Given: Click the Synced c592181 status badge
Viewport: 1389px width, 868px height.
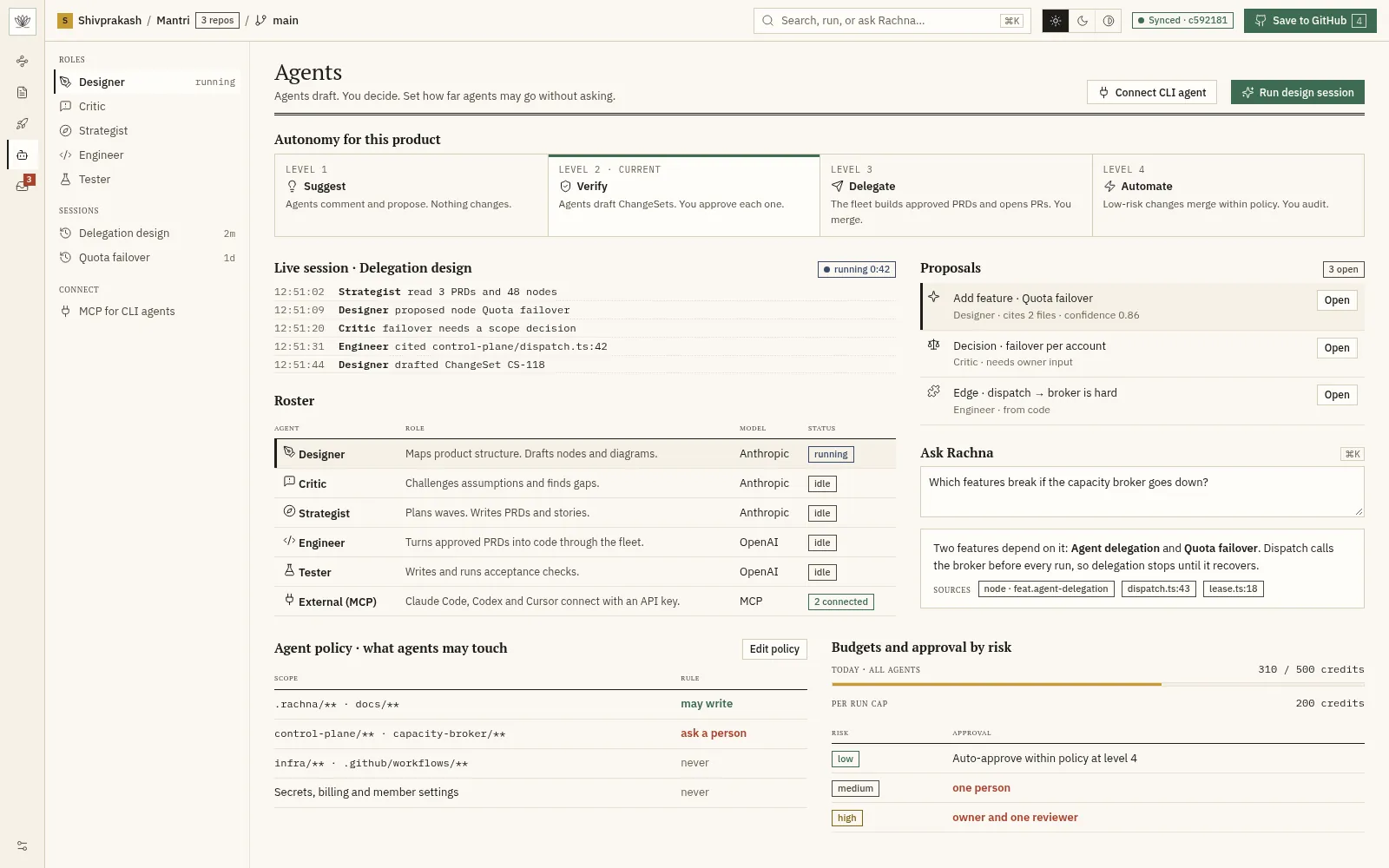Looking at the screenshot, I should [1182, 20].
